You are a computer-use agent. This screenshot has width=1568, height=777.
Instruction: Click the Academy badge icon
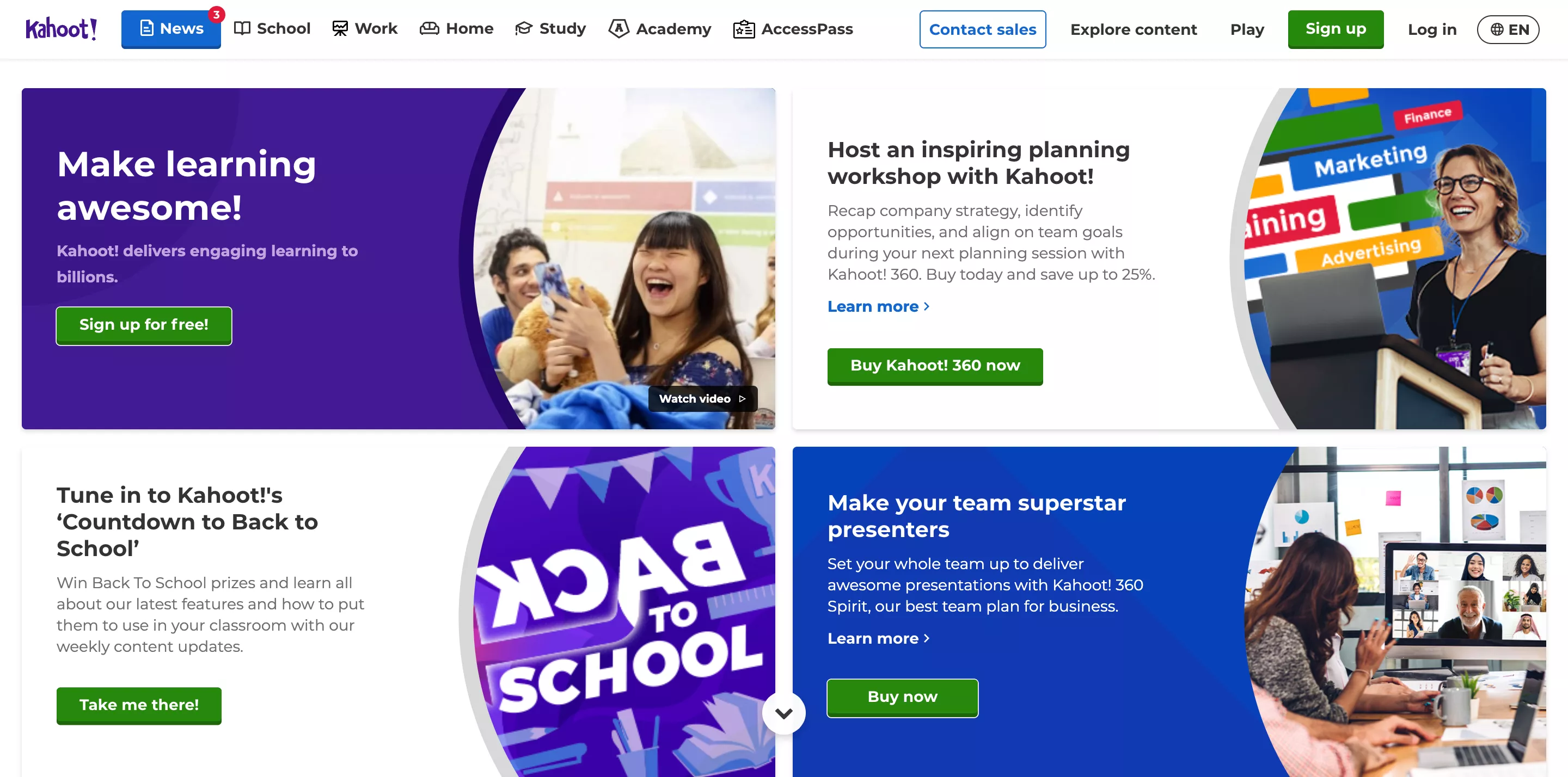click(x=618, y=28)
